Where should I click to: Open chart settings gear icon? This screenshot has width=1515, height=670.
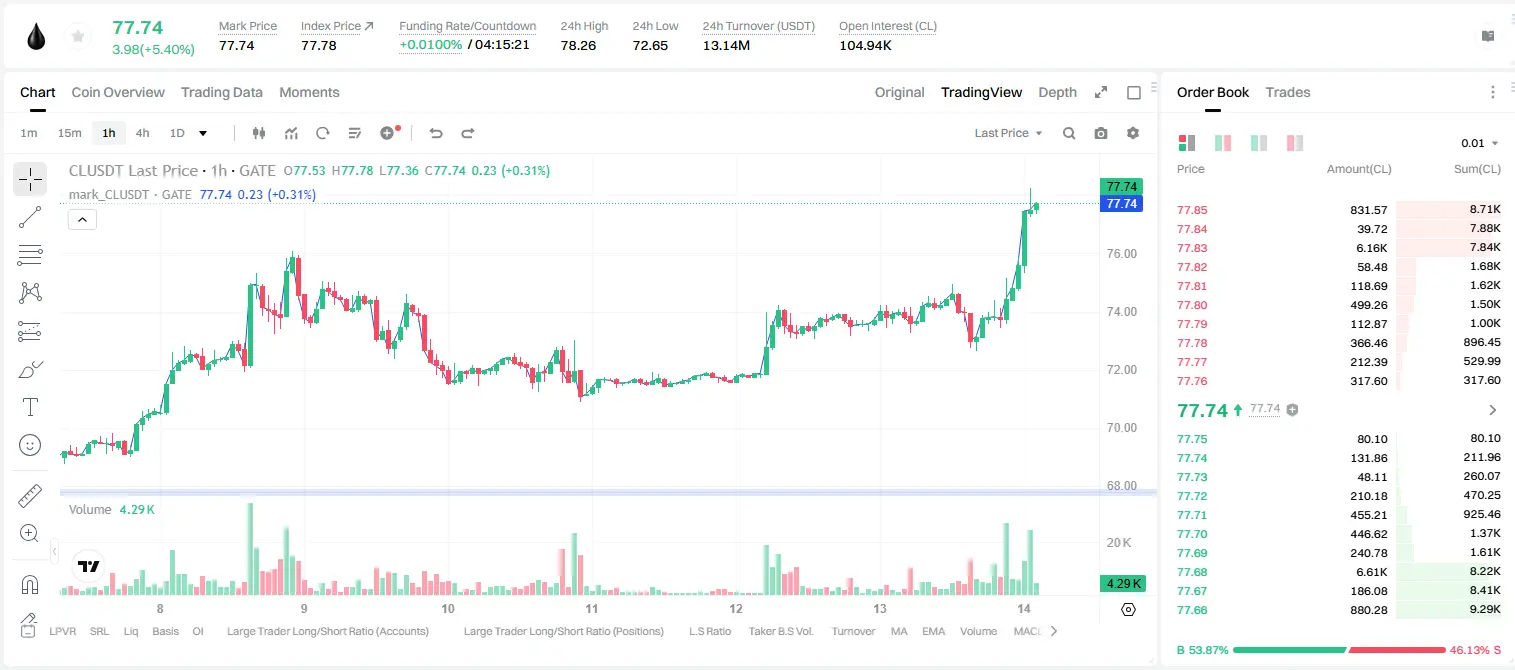click(x=1133, y=133)
